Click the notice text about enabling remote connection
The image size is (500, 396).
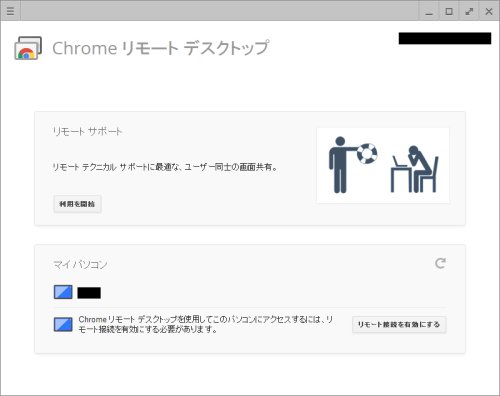click(x=206, y=324)
